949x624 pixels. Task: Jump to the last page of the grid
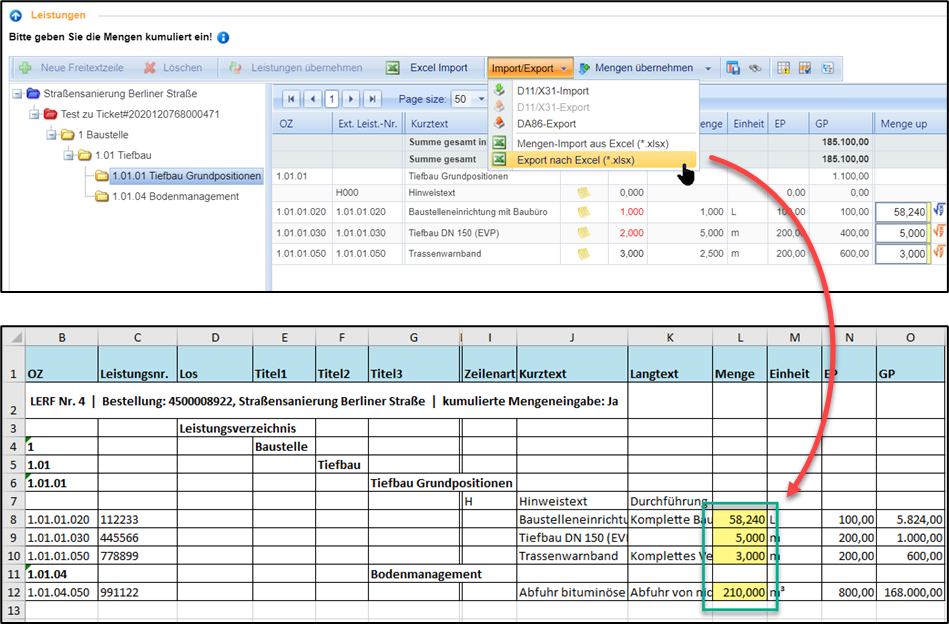372,99
